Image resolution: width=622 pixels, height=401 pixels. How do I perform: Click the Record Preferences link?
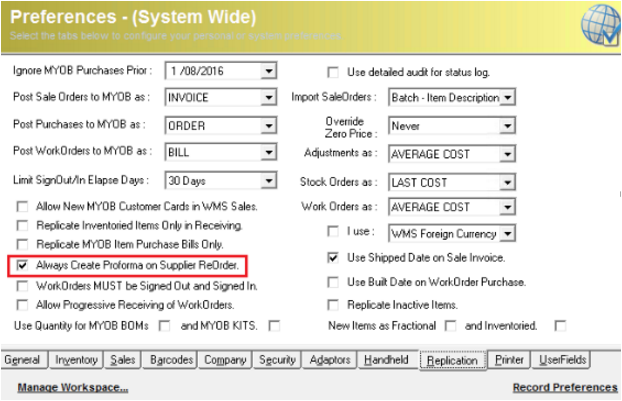565,388
